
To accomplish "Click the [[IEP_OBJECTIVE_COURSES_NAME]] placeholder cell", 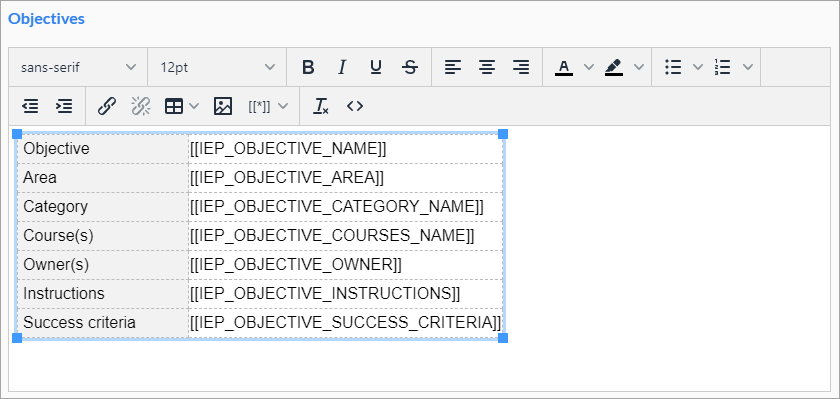I will click(346, 236).
